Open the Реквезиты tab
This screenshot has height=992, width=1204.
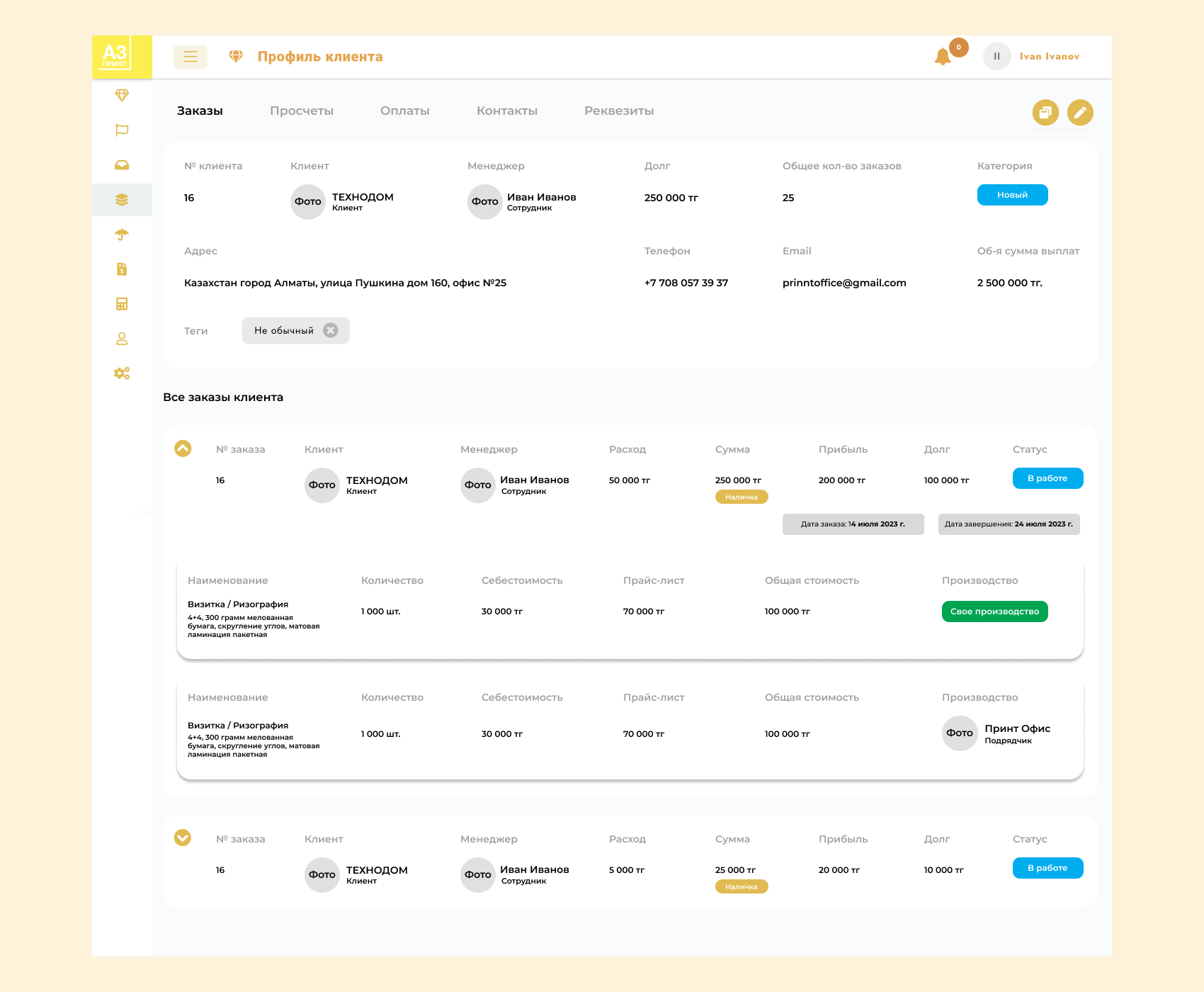tap(619, 111)
